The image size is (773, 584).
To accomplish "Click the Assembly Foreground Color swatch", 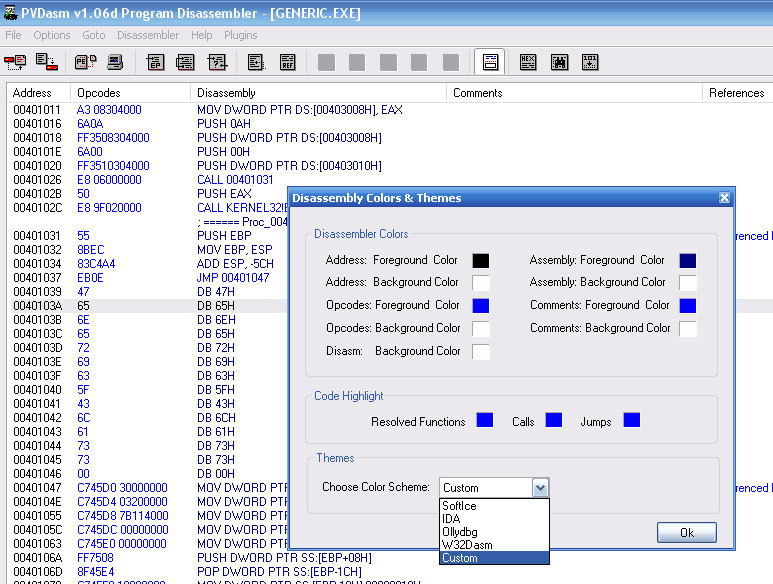I will (x=687, y=261).
